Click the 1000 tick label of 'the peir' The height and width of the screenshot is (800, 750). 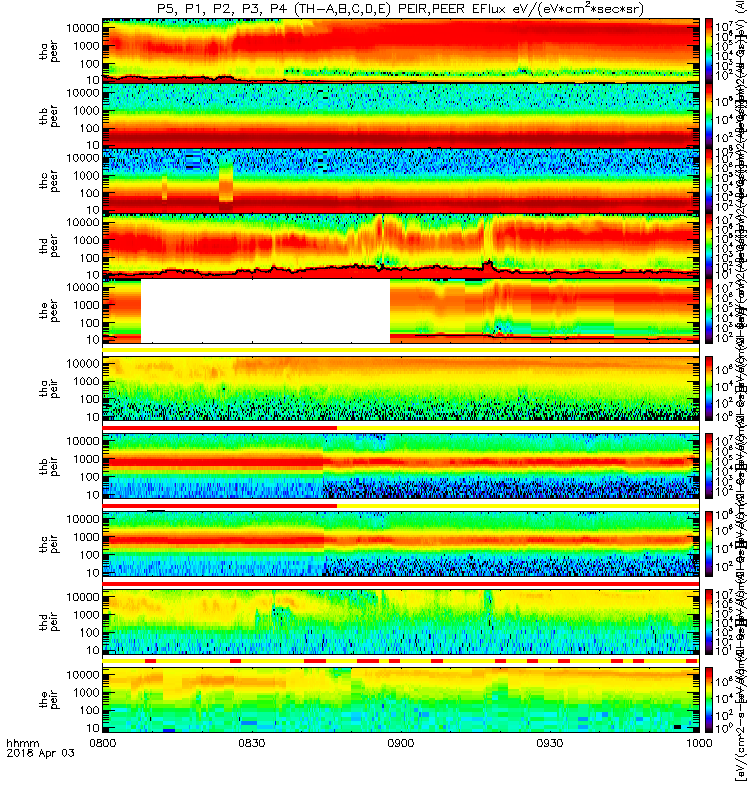point(86,693)
